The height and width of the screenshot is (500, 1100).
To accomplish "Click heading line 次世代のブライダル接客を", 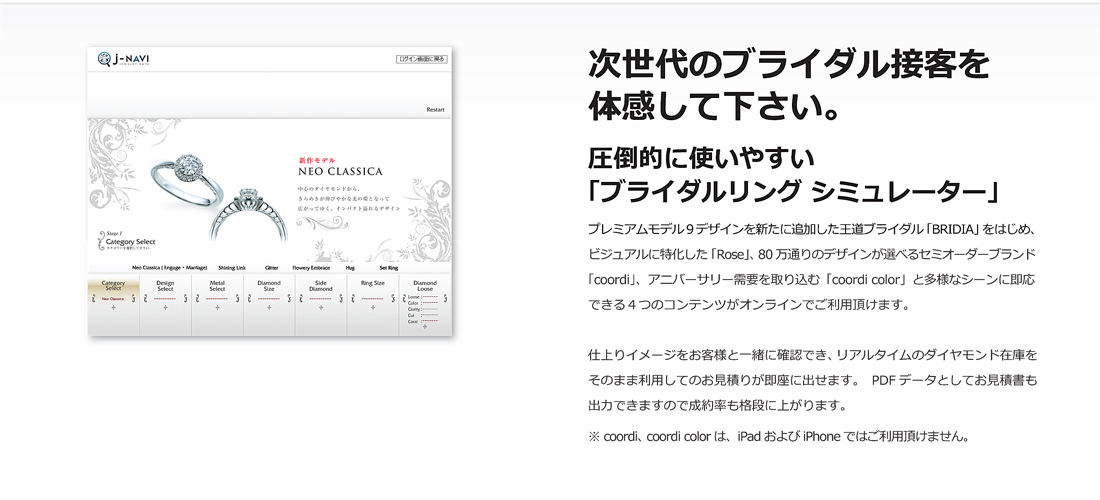I will point(789,66).
